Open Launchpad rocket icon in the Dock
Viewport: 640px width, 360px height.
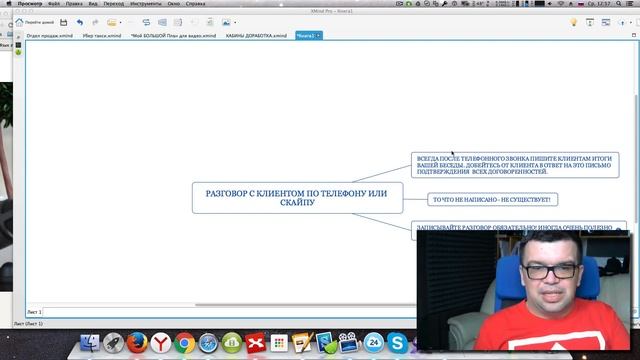(x=113, y=343)
